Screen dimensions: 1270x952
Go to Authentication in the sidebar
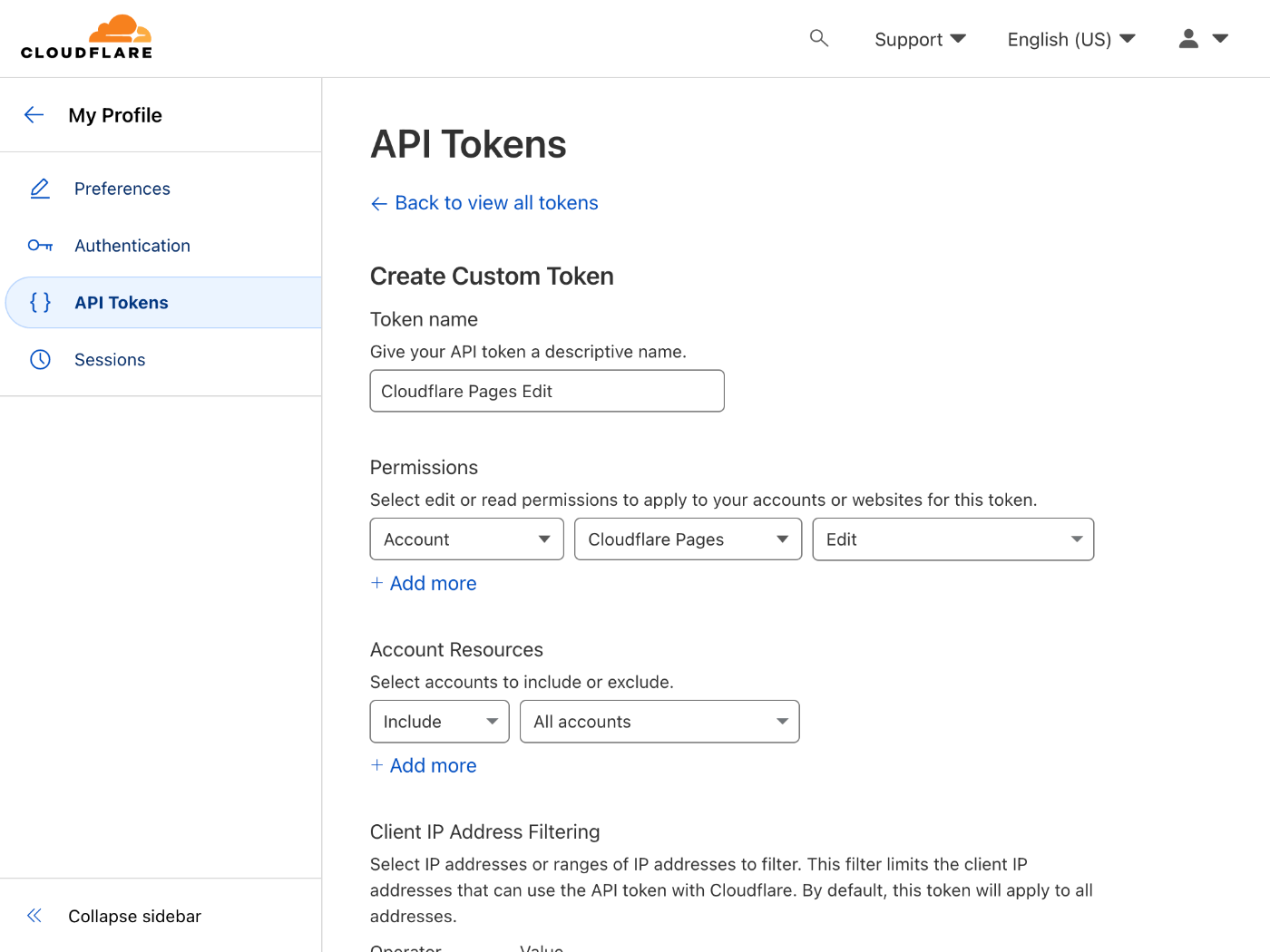click(132, 246)
